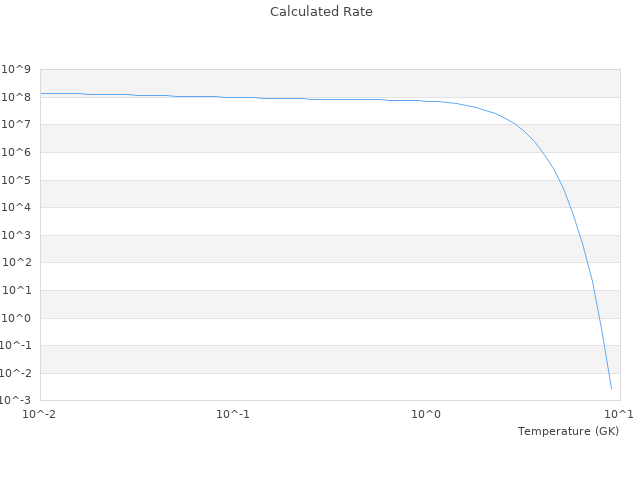Click the 10^3 y-axis tick label
The height and width of the screenshot is (480, 640).
coord(16,236)
